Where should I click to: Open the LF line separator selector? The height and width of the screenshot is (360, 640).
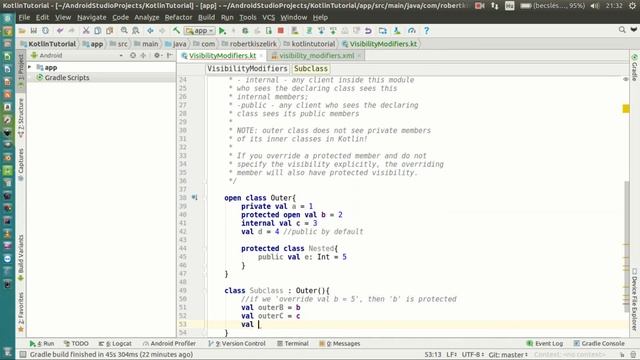[451, 354]
